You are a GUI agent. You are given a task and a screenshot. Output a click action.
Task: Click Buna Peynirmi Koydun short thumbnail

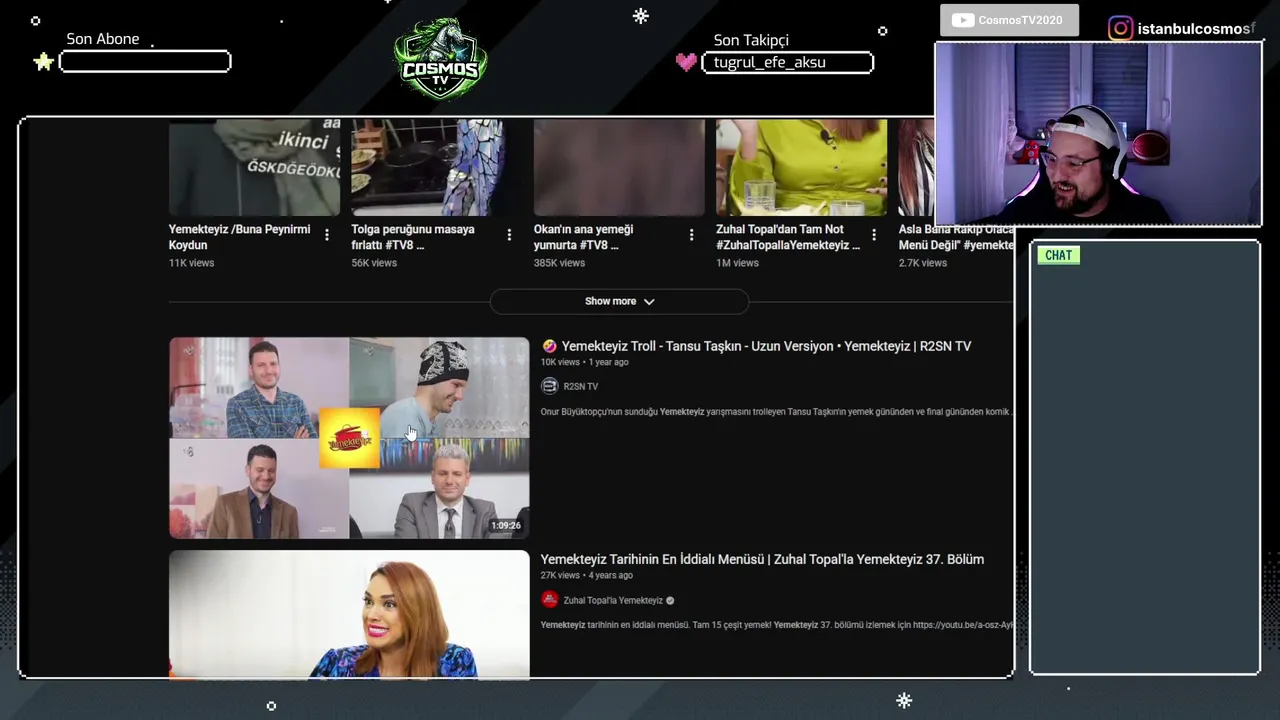tap(254, 167)
